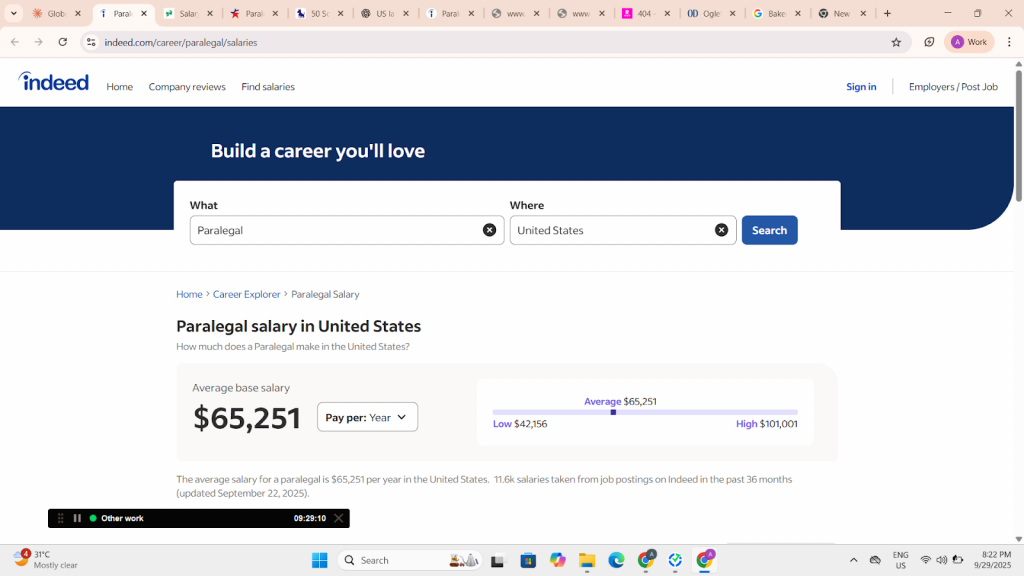This screenshot has width=1024, height=576.
Task: Open a new browser tab with plus
Action: coord(887,14)
